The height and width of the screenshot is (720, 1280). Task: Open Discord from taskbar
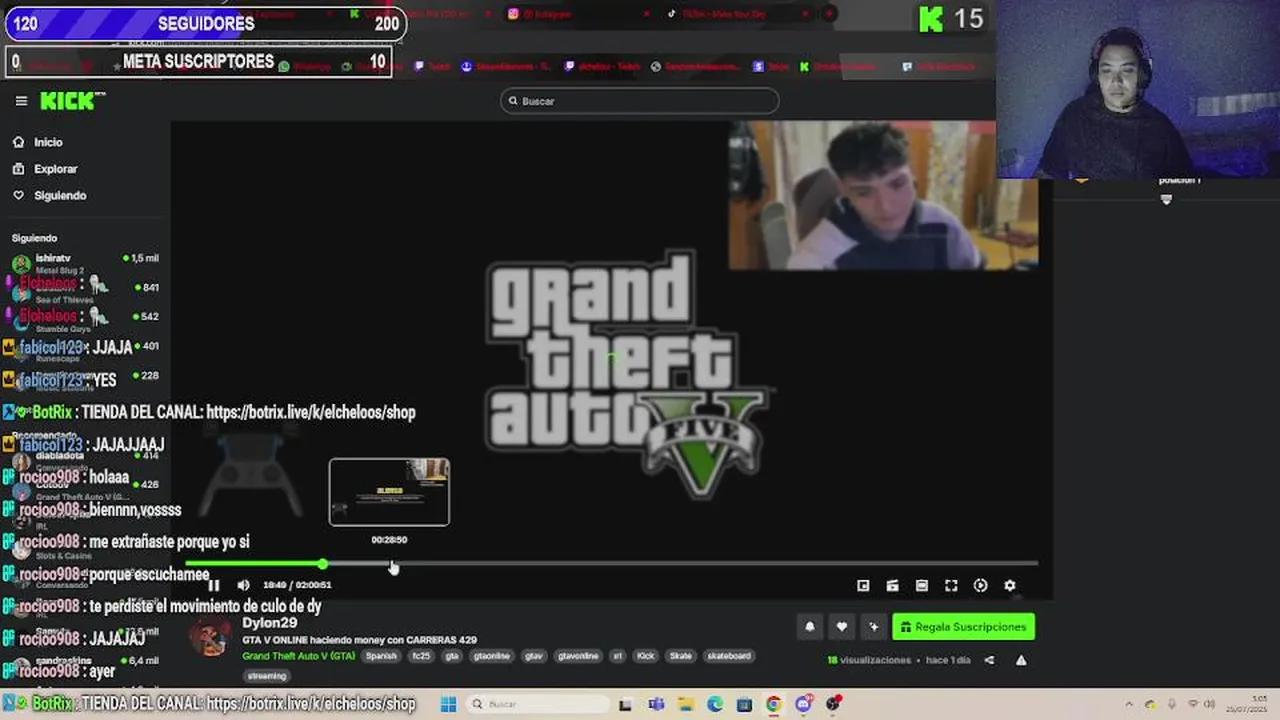click(804, 704)
